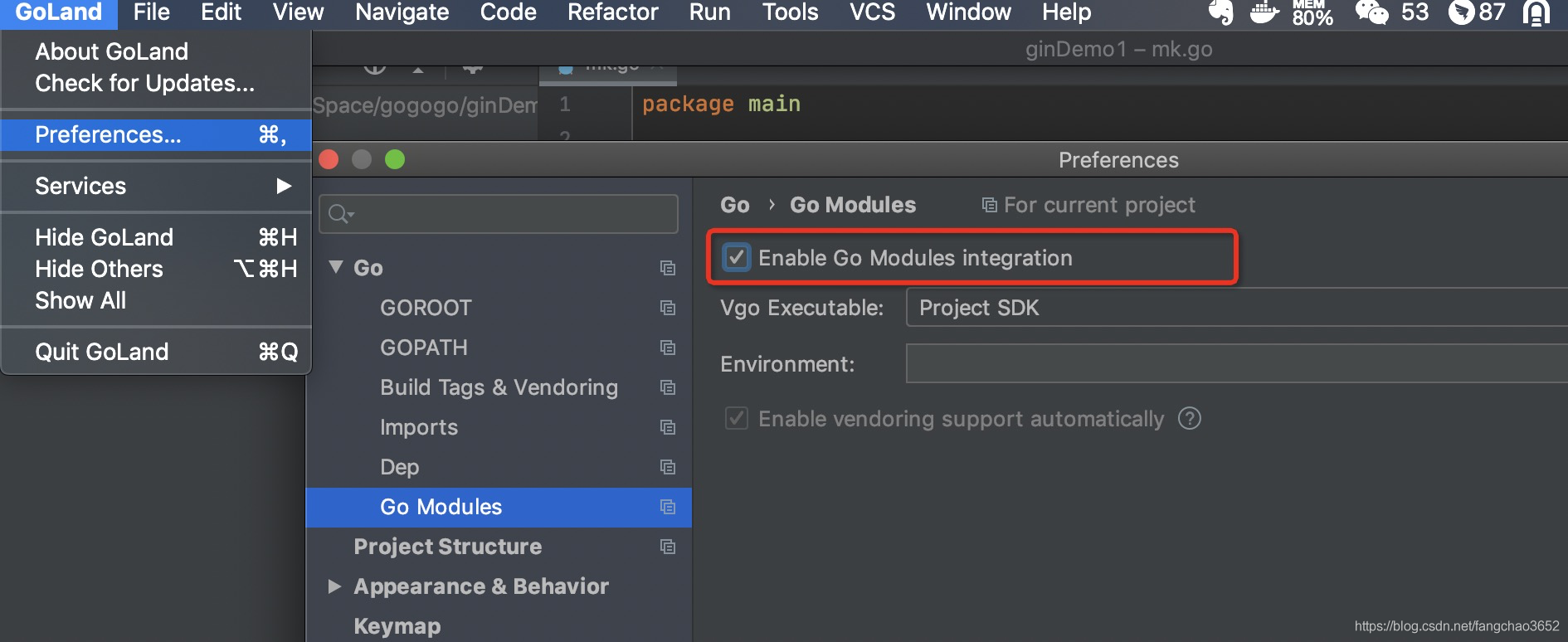Click the project-level icon beside Imports
Screen dimensions: 1568x642
[667, 427]
